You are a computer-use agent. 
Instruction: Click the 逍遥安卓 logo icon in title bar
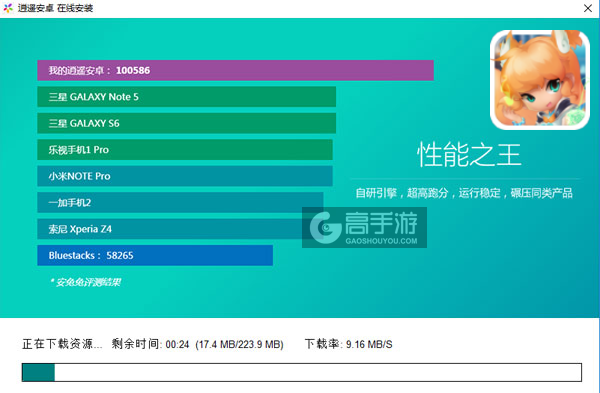(8, 8)
